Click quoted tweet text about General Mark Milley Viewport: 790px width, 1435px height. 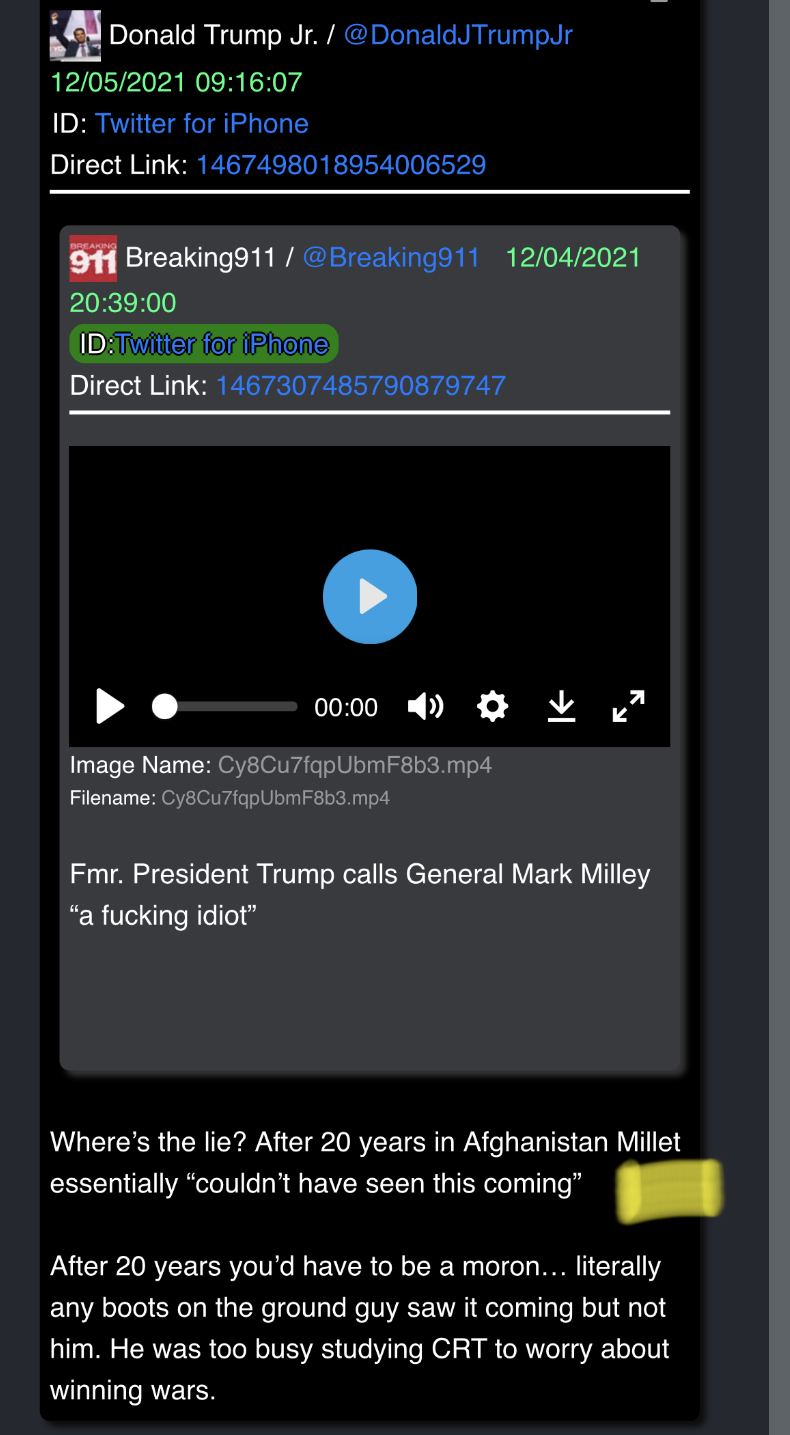[360, 894]
